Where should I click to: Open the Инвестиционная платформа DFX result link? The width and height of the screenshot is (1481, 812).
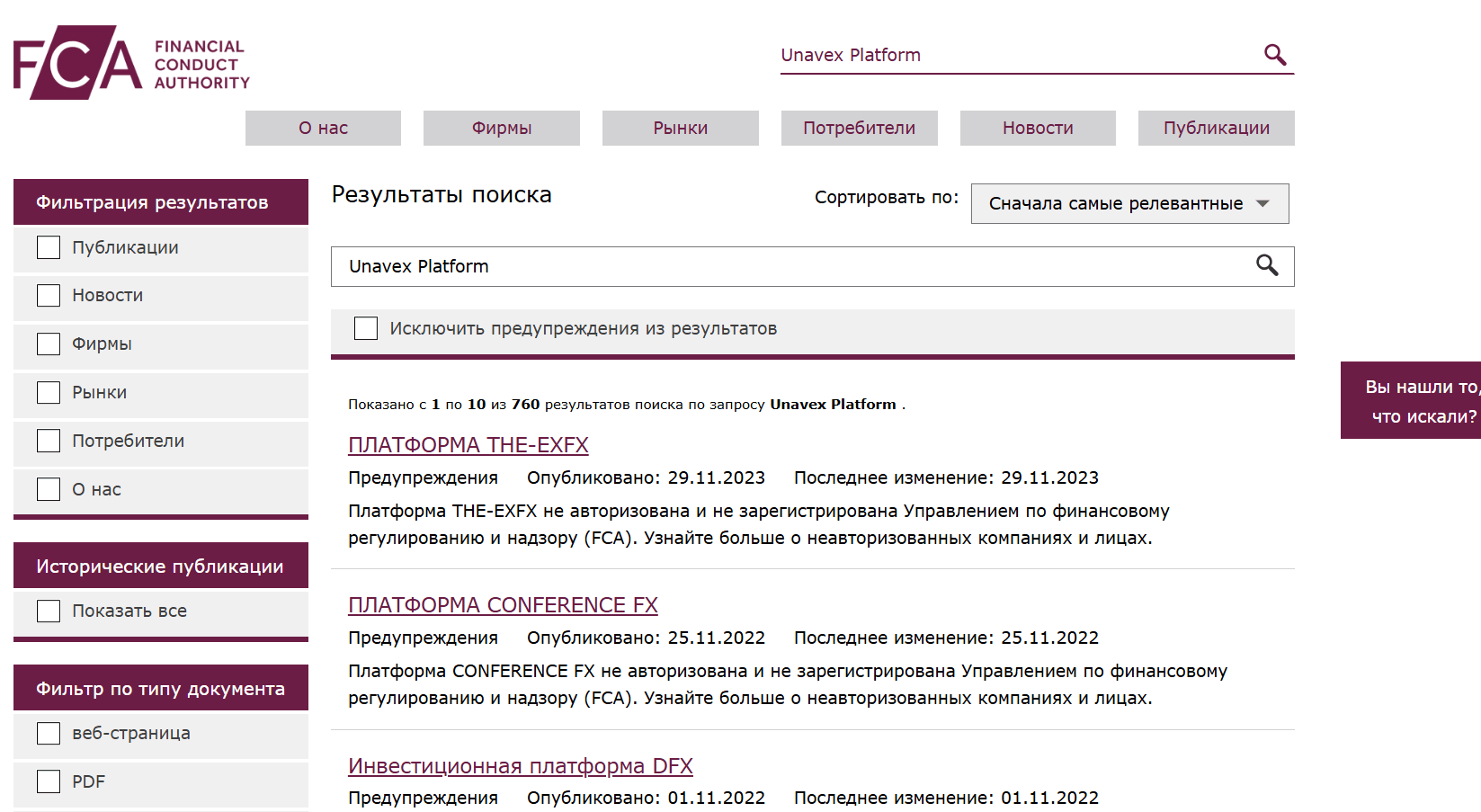[x=521, y=766]
